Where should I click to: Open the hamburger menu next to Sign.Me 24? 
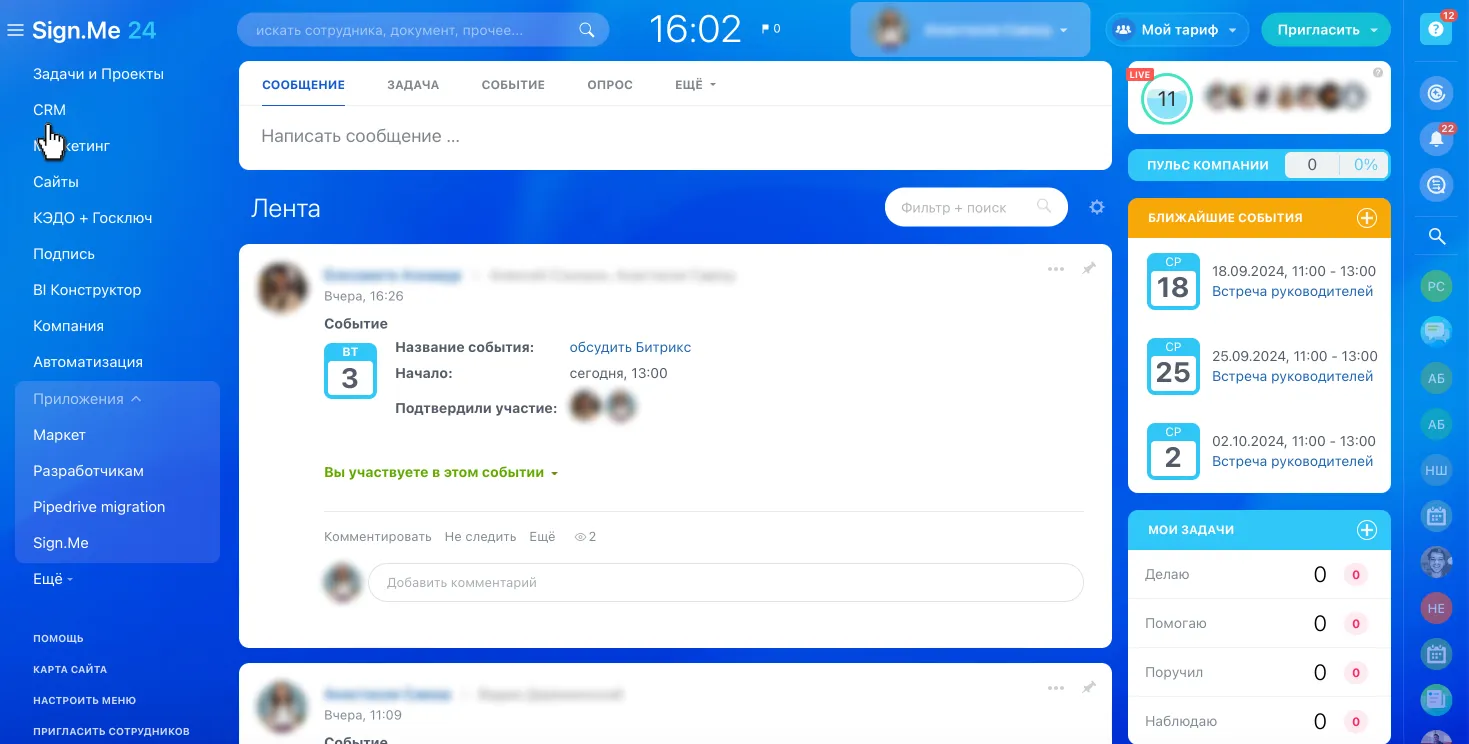coord(15,30)
